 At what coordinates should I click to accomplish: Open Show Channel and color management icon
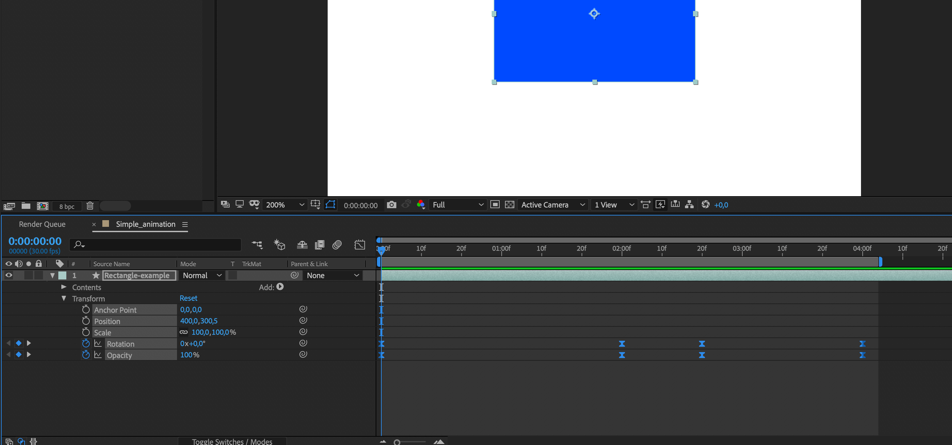[421, 205]
